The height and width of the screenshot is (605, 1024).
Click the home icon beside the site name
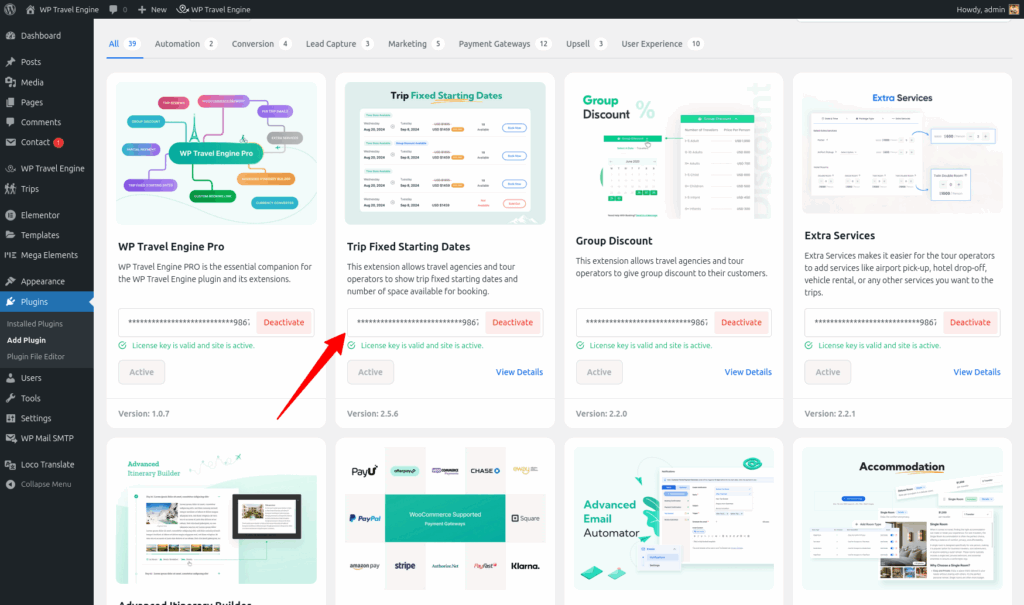click(30, 9)
